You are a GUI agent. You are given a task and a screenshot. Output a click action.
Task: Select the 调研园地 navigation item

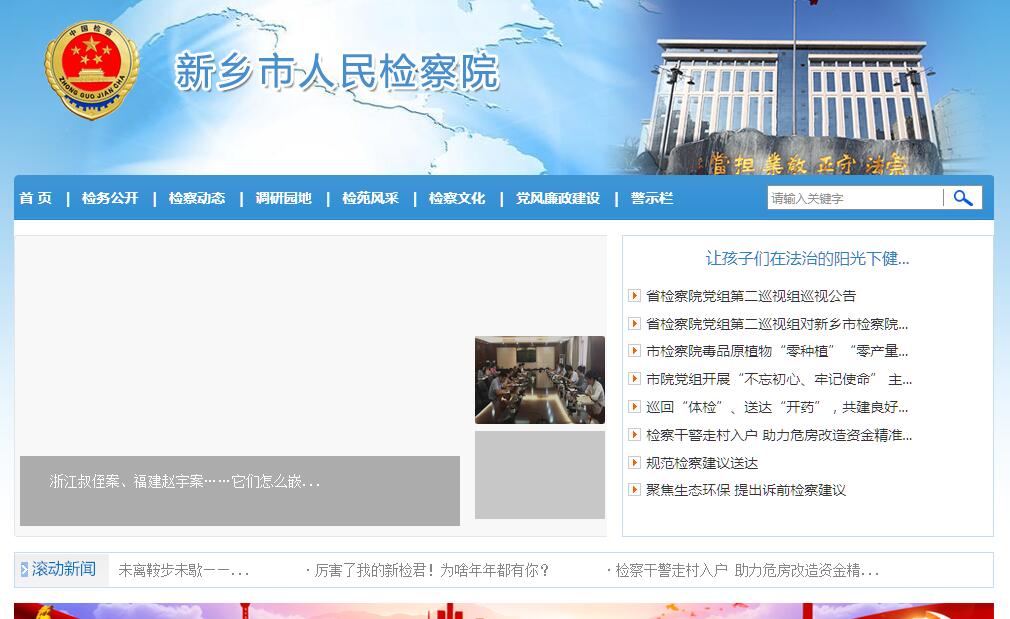(283, 198)
